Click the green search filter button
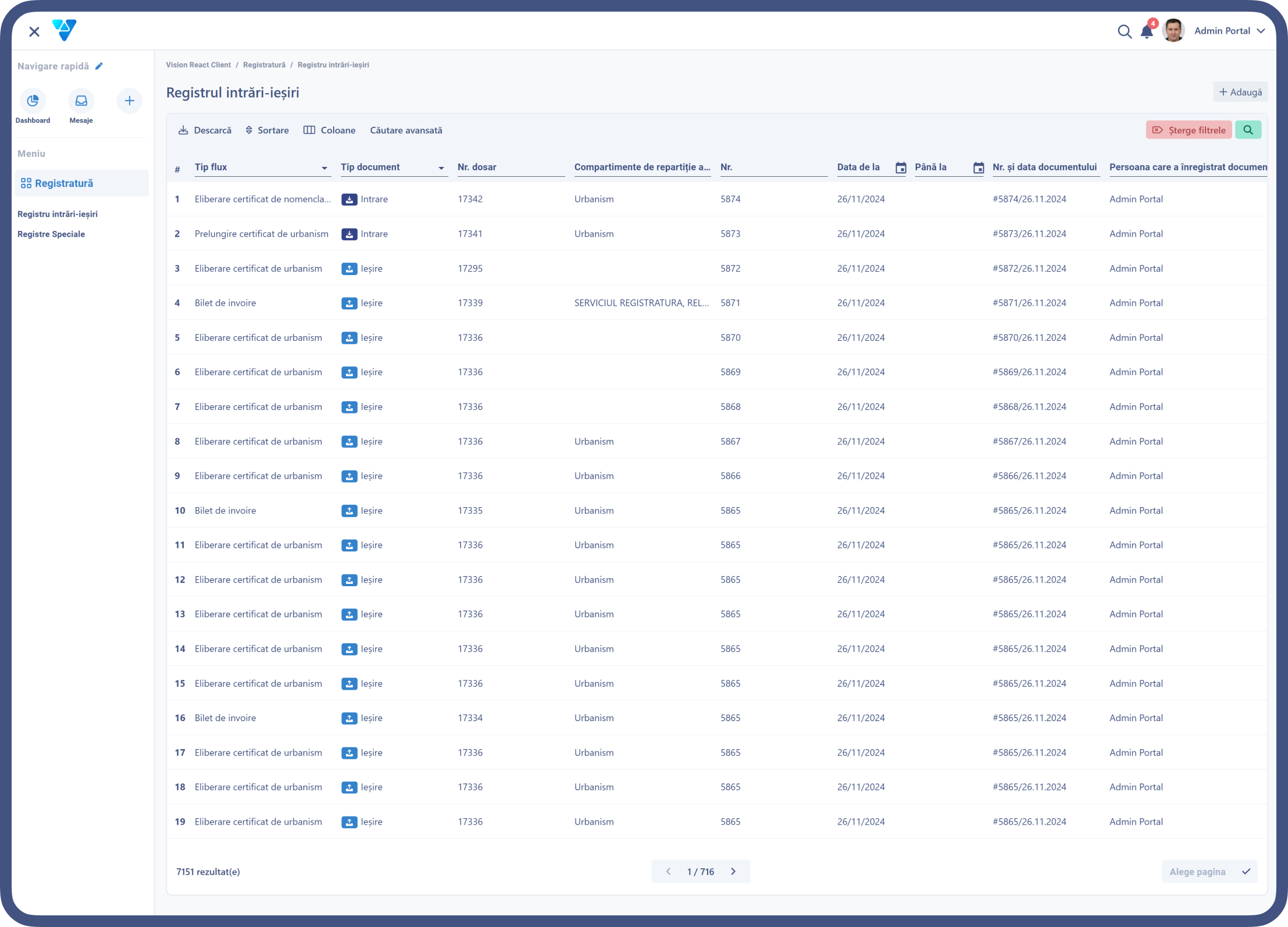The image size is (1288, 927). click(x=1248, y=130)
